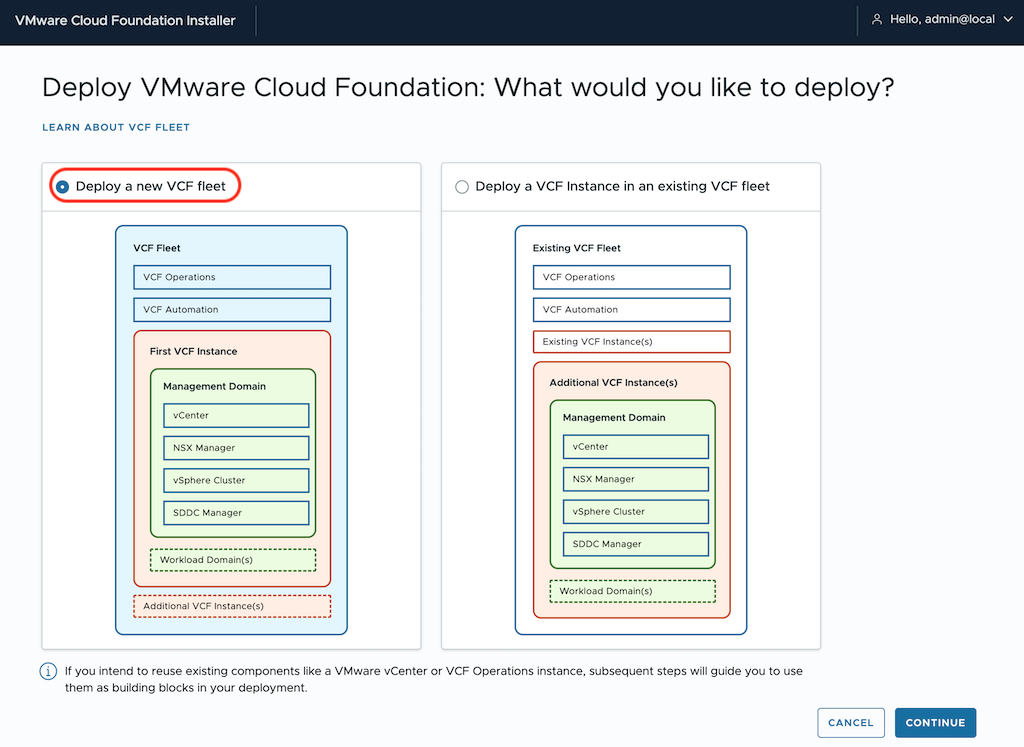This screenshot has width=1024, height=747.
Task: Click the Hello, admin@local greeting text
Action: coord(942,20)
